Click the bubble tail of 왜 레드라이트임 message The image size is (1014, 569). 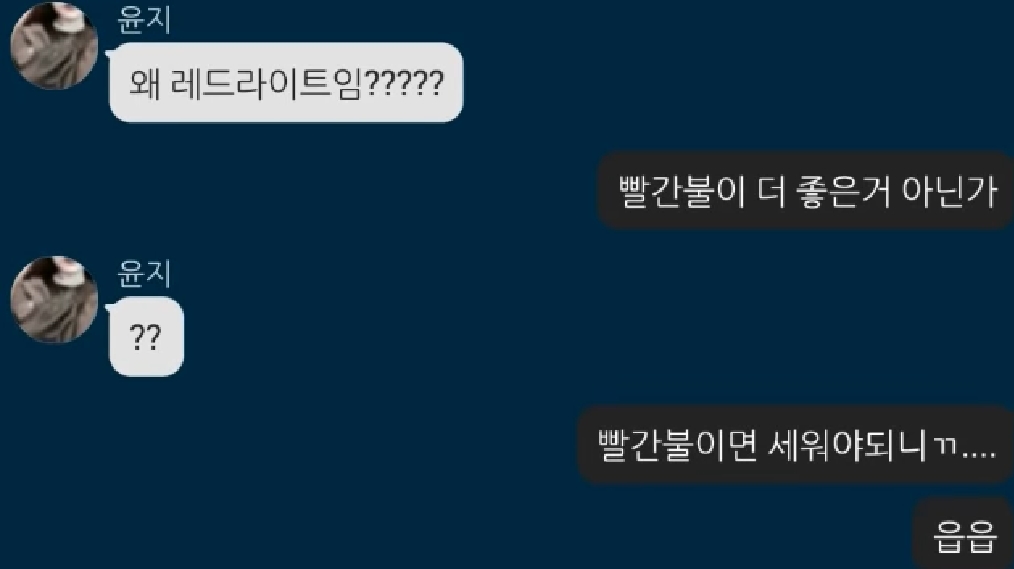[x=110, y=54]
